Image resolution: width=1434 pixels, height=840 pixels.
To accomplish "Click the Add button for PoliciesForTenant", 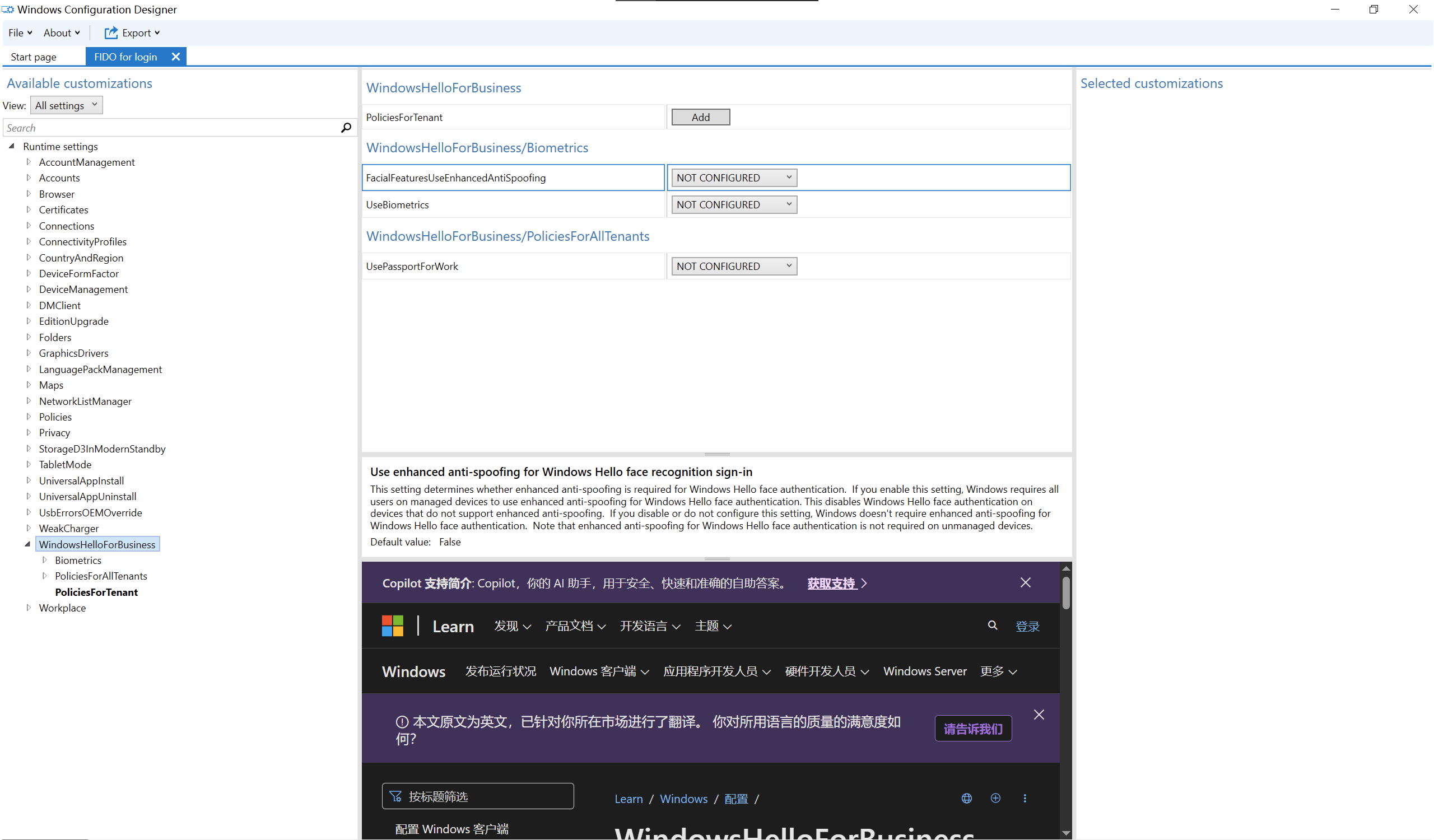I will [700, 117].
